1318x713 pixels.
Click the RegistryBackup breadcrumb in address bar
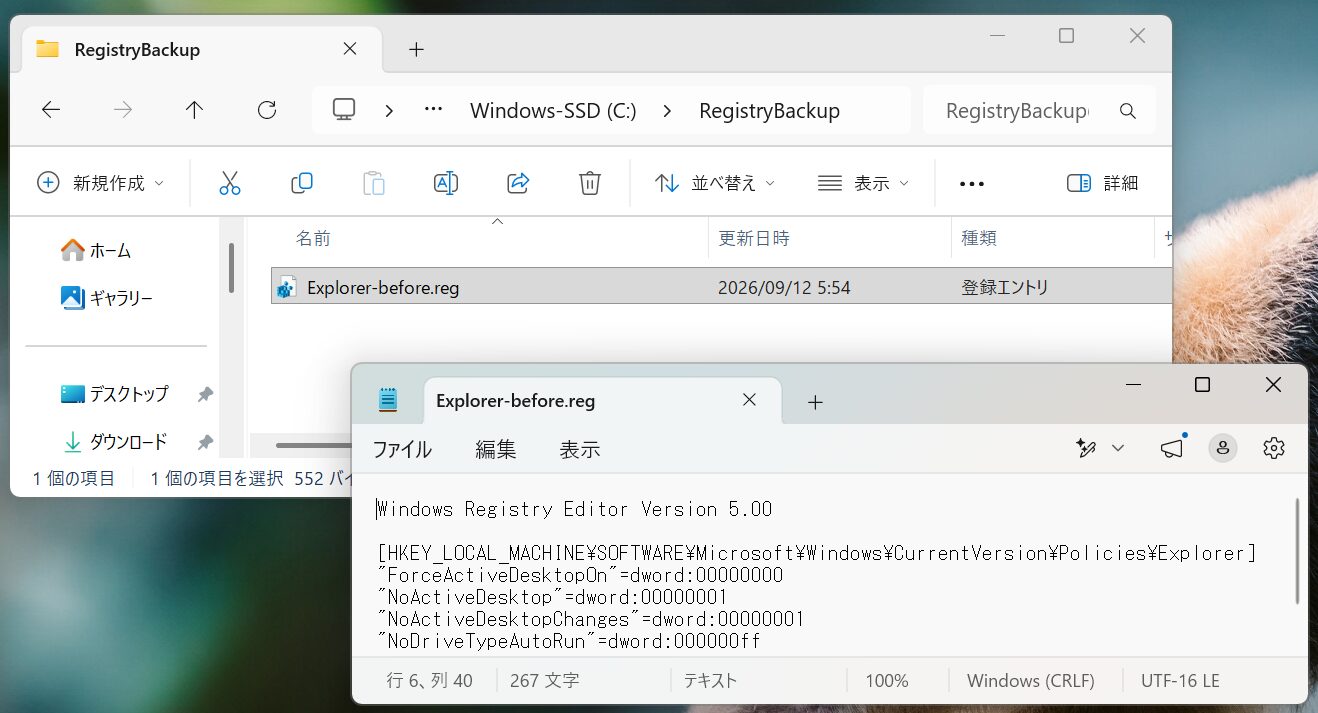769,110
